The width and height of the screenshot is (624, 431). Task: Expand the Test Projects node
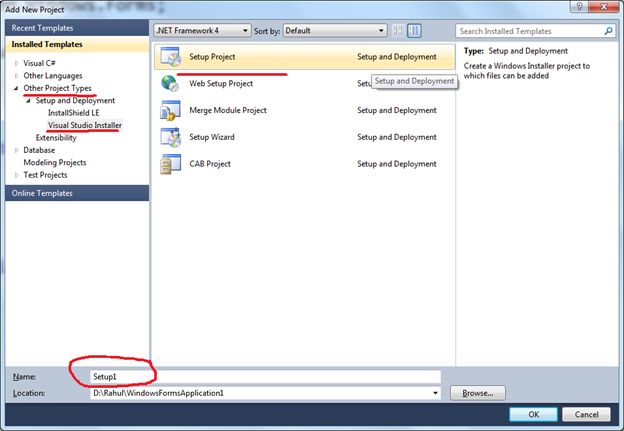click(16, 175)
